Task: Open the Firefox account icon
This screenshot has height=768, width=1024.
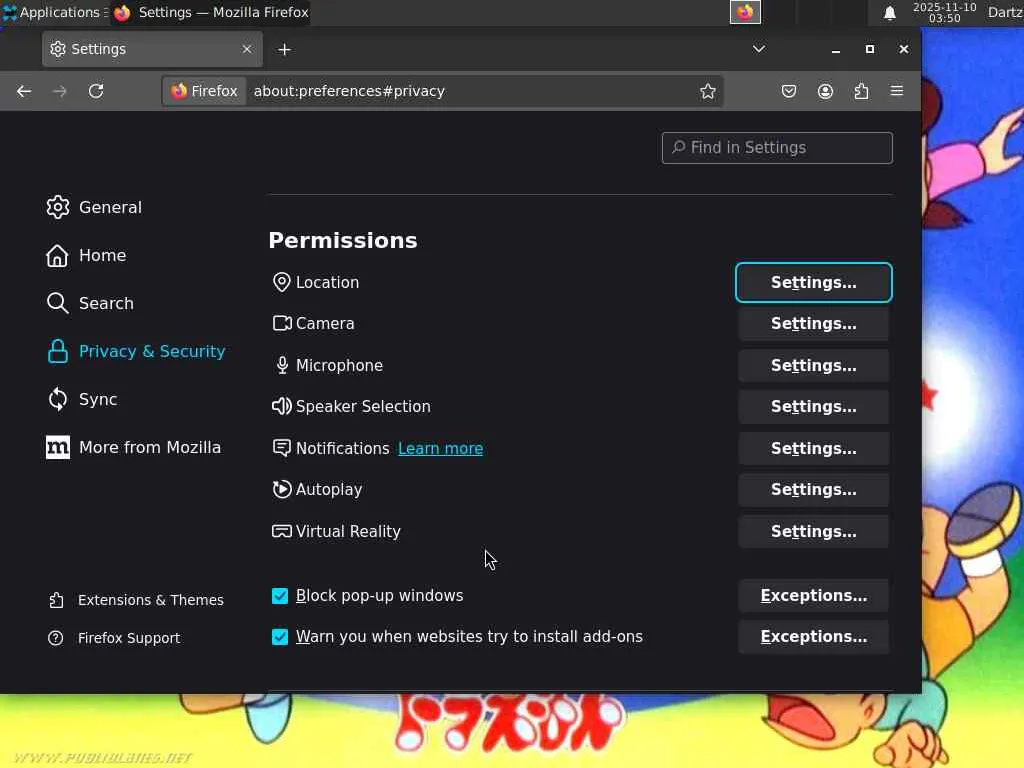Action: click(825, 91)
